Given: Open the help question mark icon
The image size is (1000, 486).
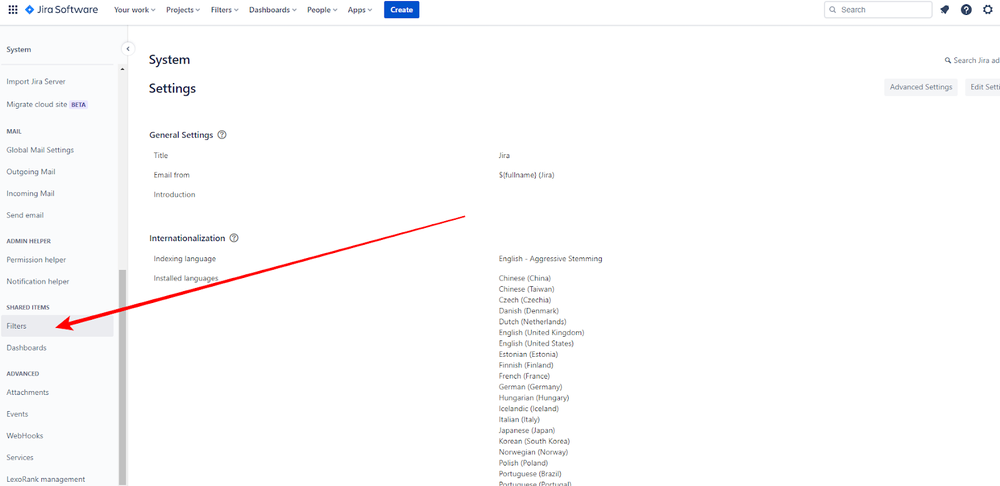Looking at the screenshot, I should point(966,10).
